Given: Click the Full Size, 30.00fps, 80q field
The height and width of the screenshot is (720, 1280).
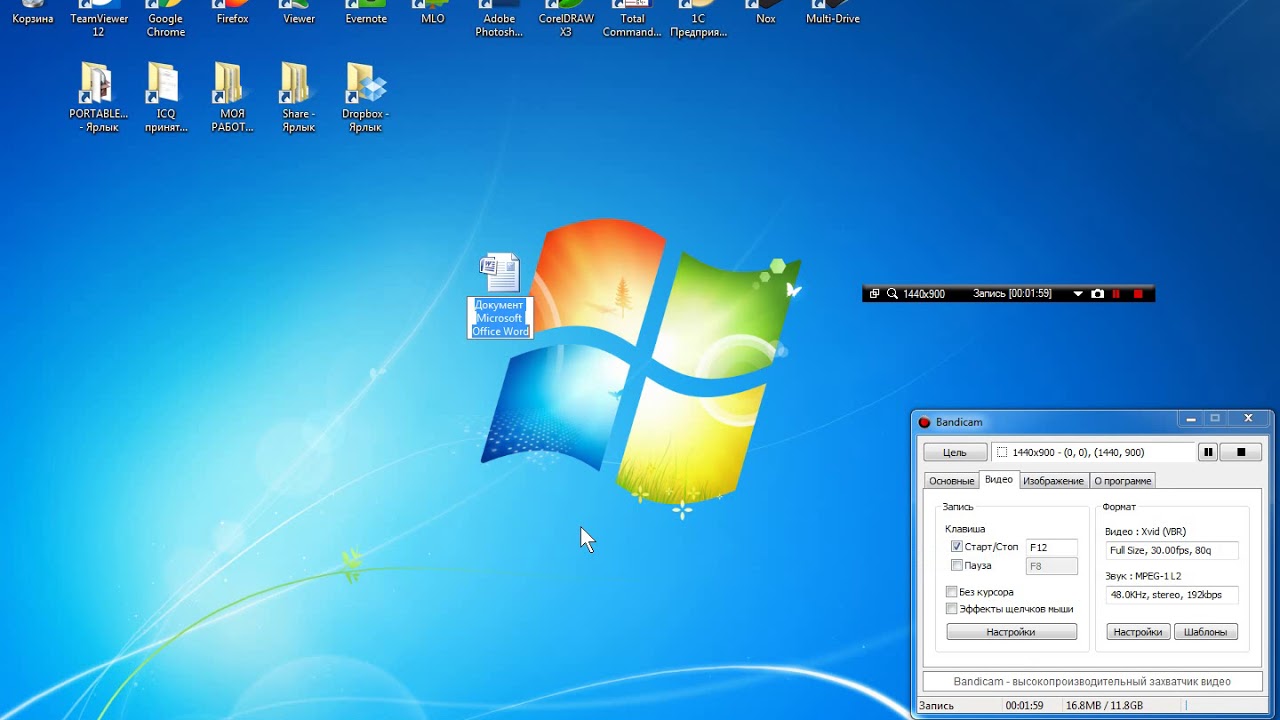Looking at the screenshot, I should point(1172,550).
